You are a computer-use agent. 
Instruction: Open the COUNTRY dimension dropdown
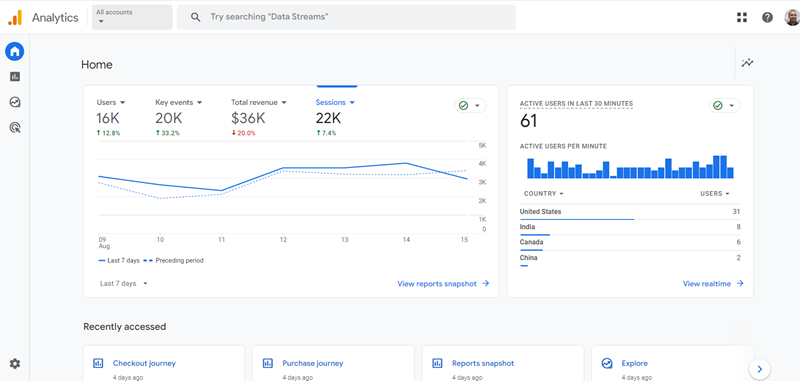544,194
